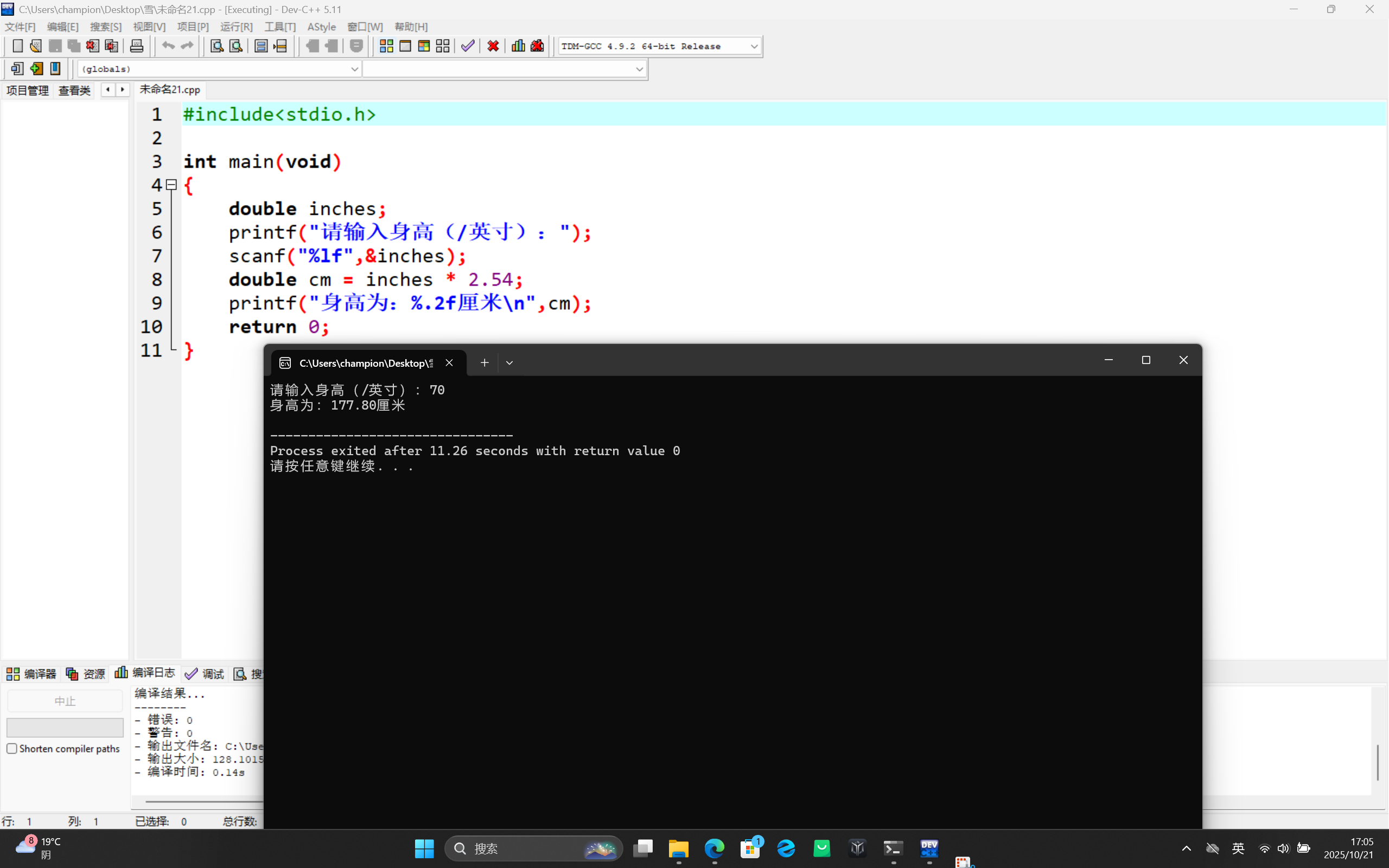Open the TDM-GCC compiler set dropdown
Screen dimensions: 1389x868
click(754, 47)
